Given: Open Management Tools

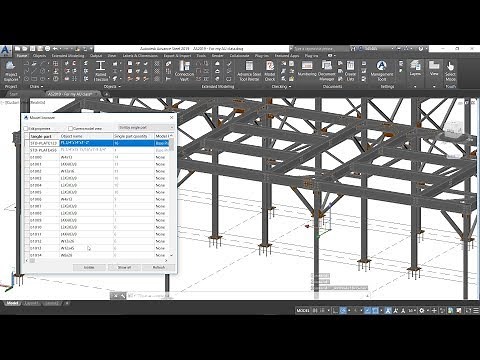Looking at the screenshot, I should point(382,71).
